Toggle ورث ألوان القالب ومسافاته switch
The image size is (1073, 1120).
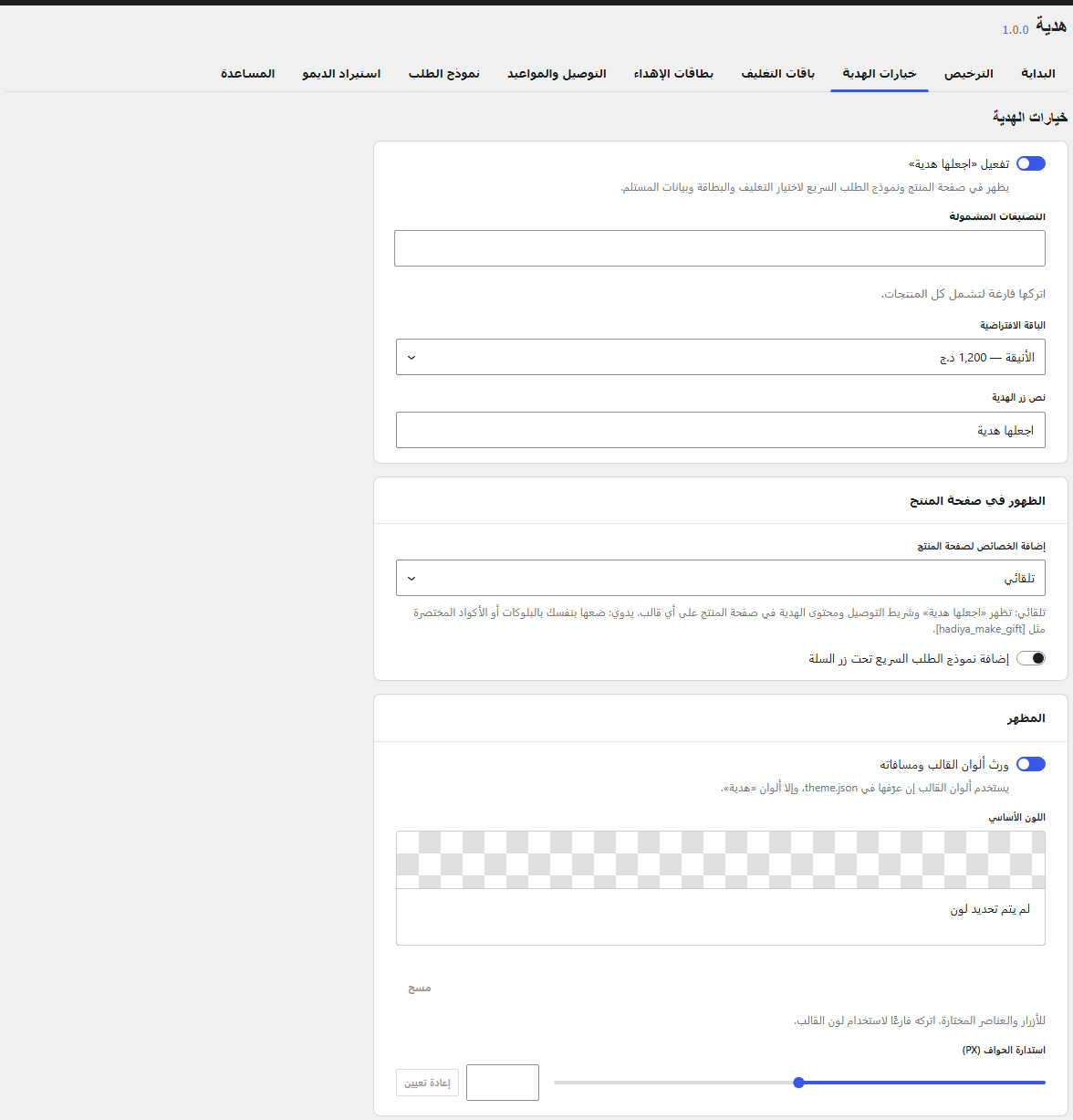click(x=1031, y=764)
